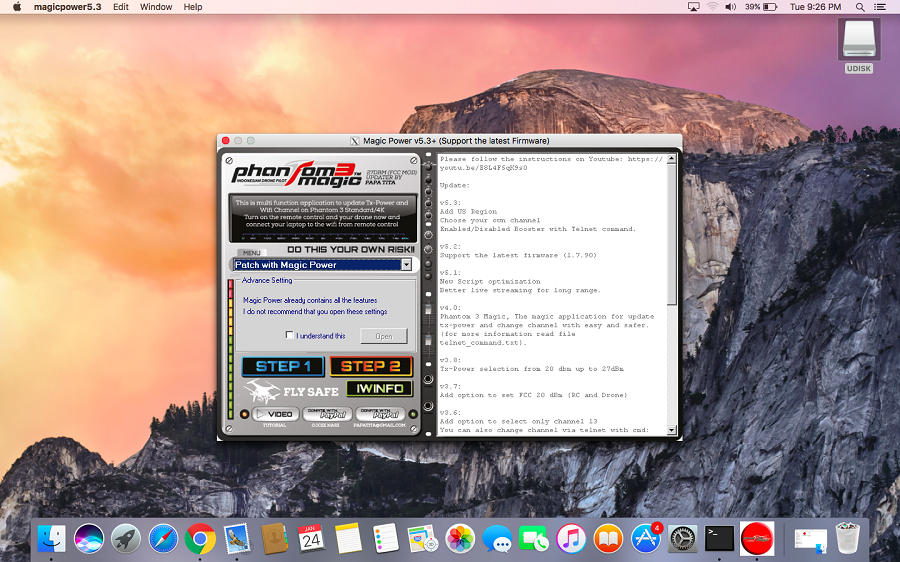
Task: Click the AirPlay display icon in menu bar
Action: click(x=693, y=7)
